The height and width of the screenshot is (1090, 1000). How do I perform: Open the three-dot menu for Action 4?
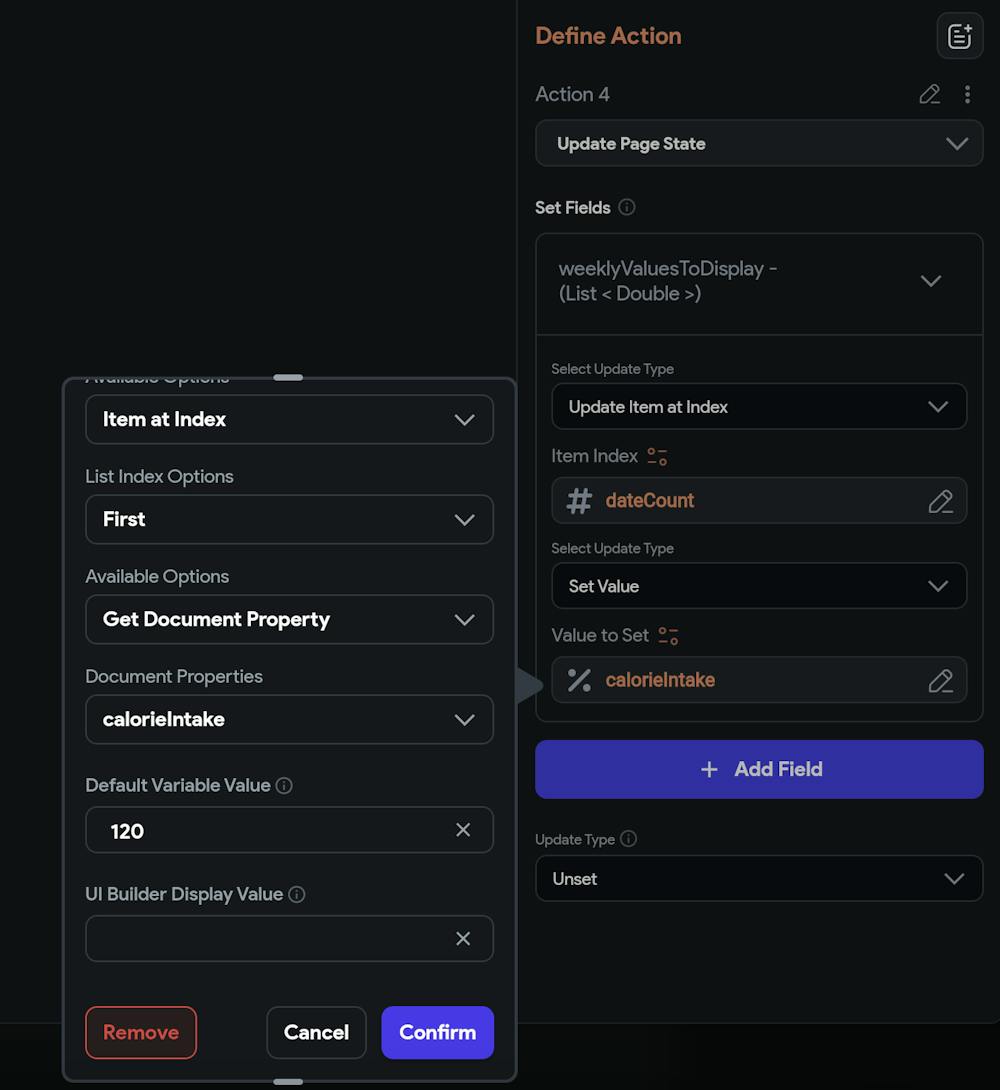pyautogui.click(x=967, y=94)
